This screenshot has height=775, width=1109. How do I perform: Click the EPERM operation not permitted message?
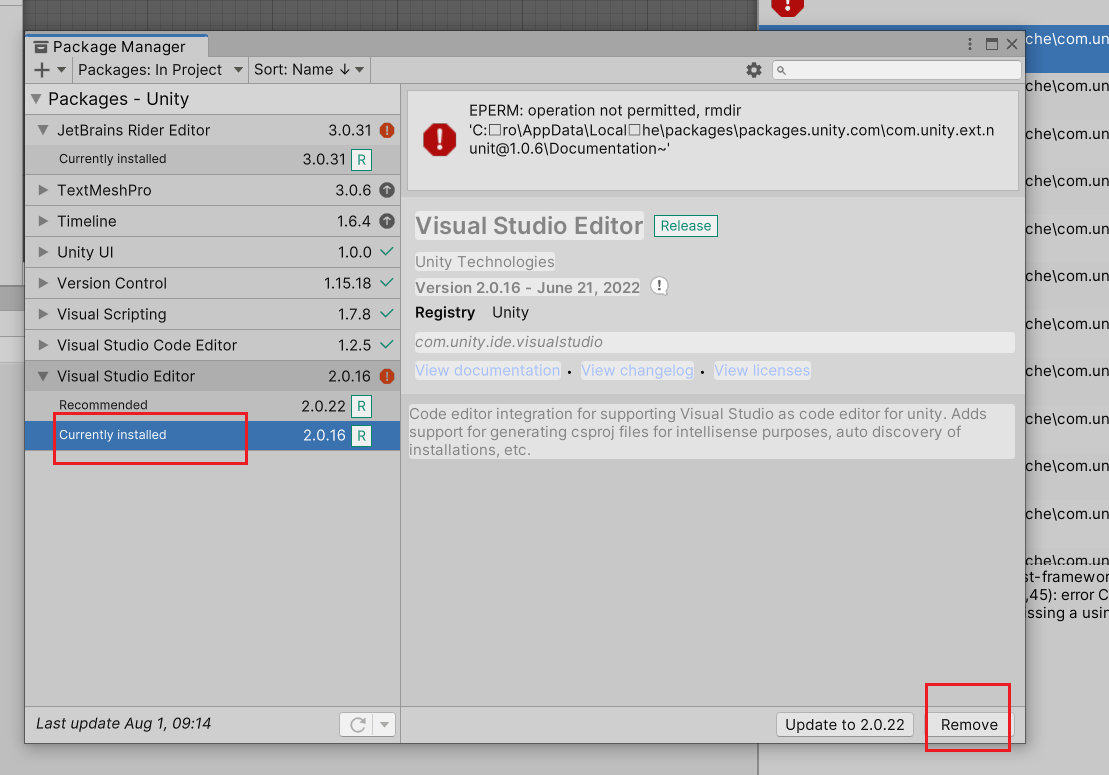click(731, 129)
